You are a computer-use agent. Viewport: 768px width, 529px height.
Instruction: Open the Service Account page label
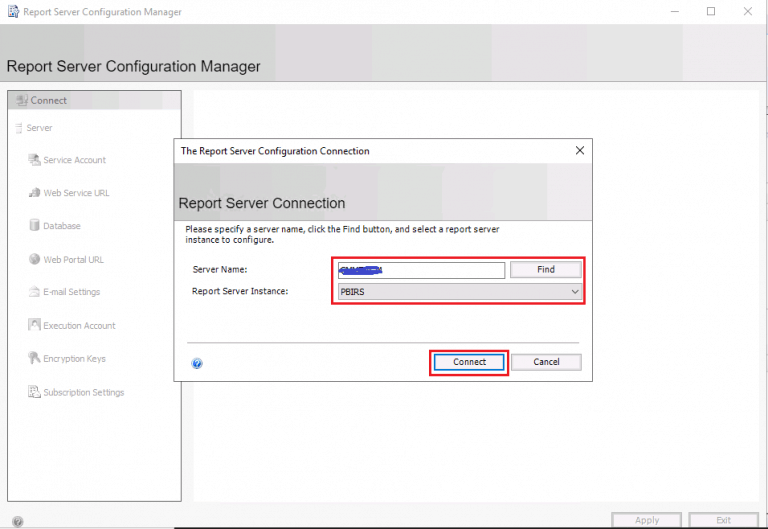[74, 160]
